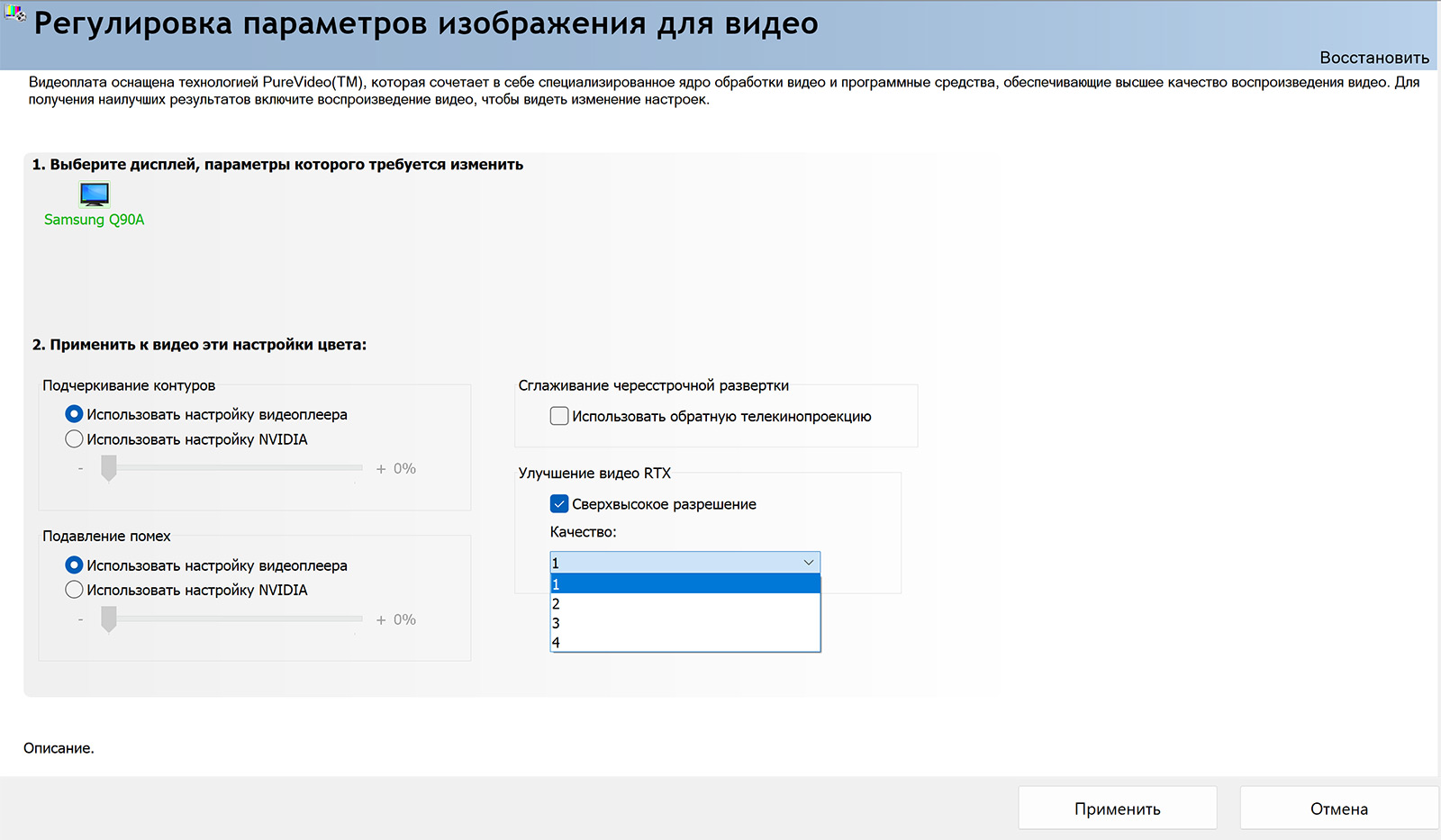Choose quality option 1 in the list
The height and width of the screenshot is (840, 1441).
[x=685, y=584]
